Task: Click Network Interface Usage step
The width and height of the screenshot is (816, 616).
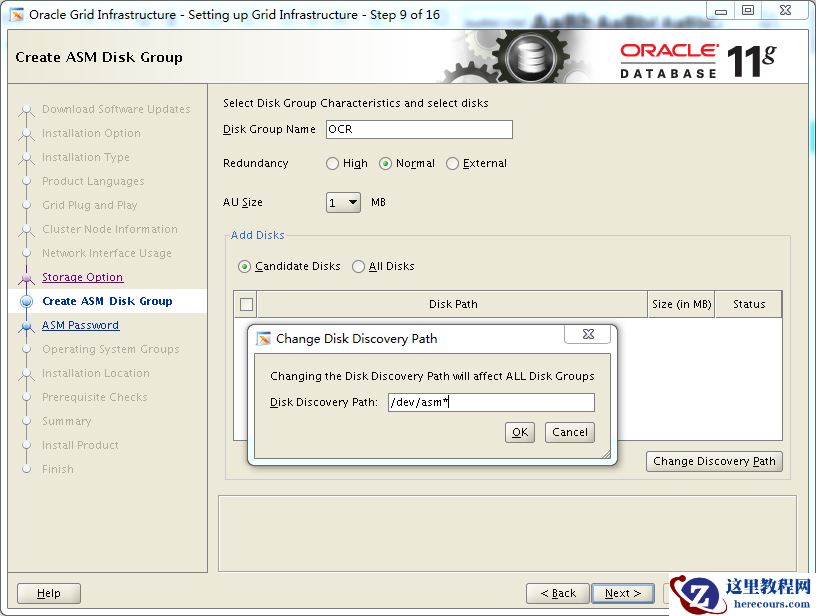Action: pyautogui.click(x=107, y=253)
